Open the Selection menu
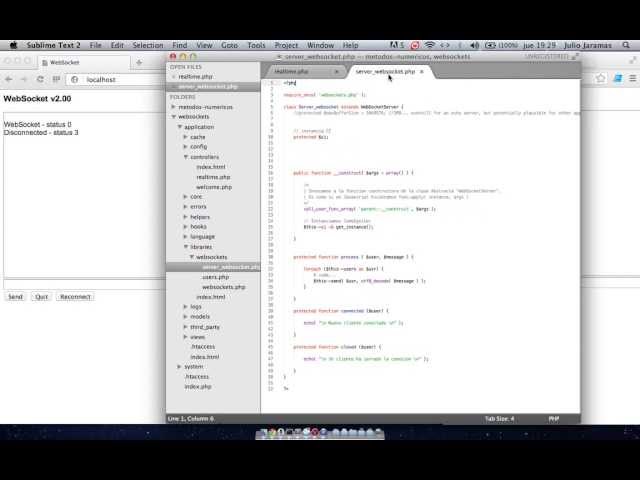 [147, 45]
